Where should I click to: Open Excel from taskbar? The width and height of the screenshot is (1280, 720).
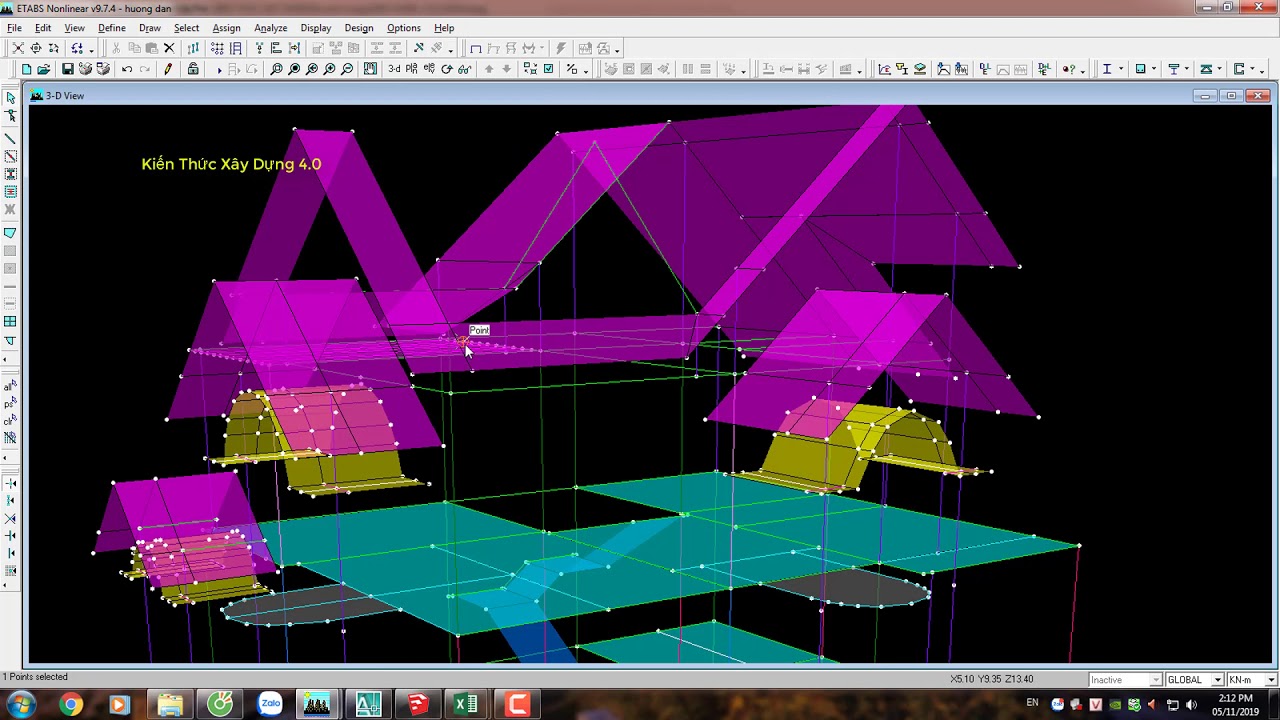coord(466,704)
